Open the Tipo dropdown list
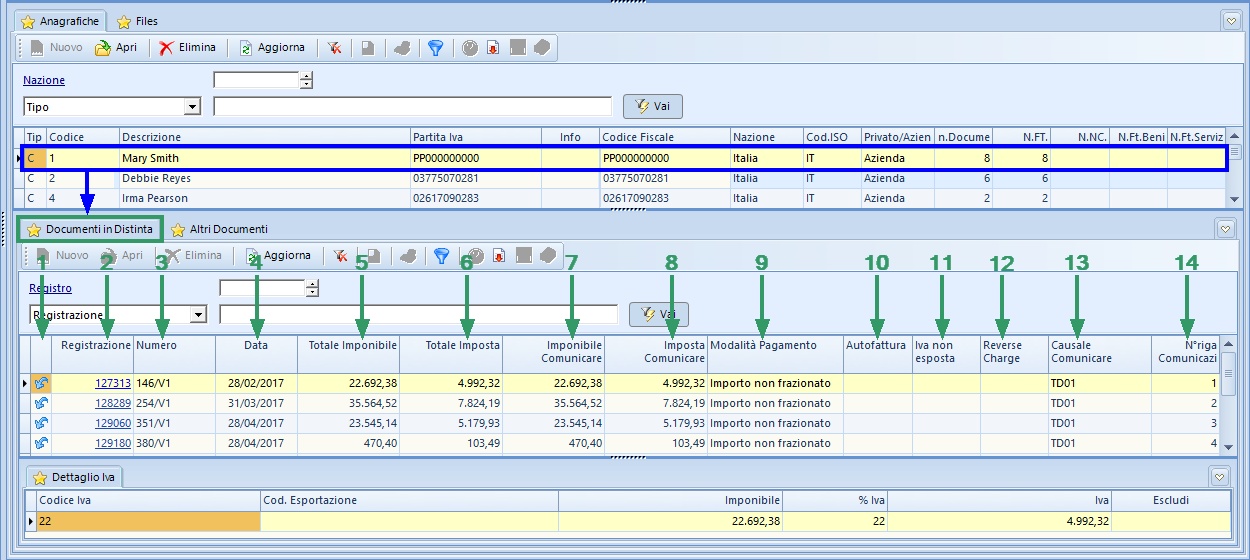 192,107
